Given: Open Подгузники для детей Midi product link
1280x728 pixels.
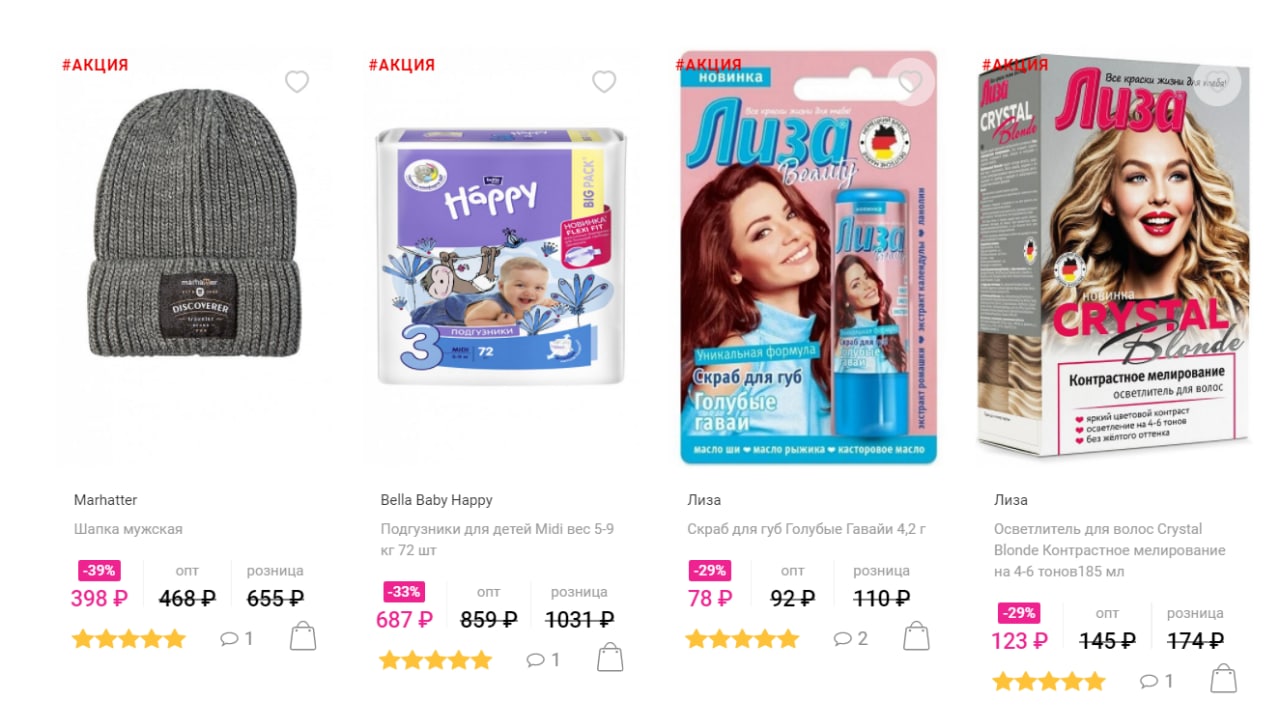Looking at the screenshot, I should 497,540.
